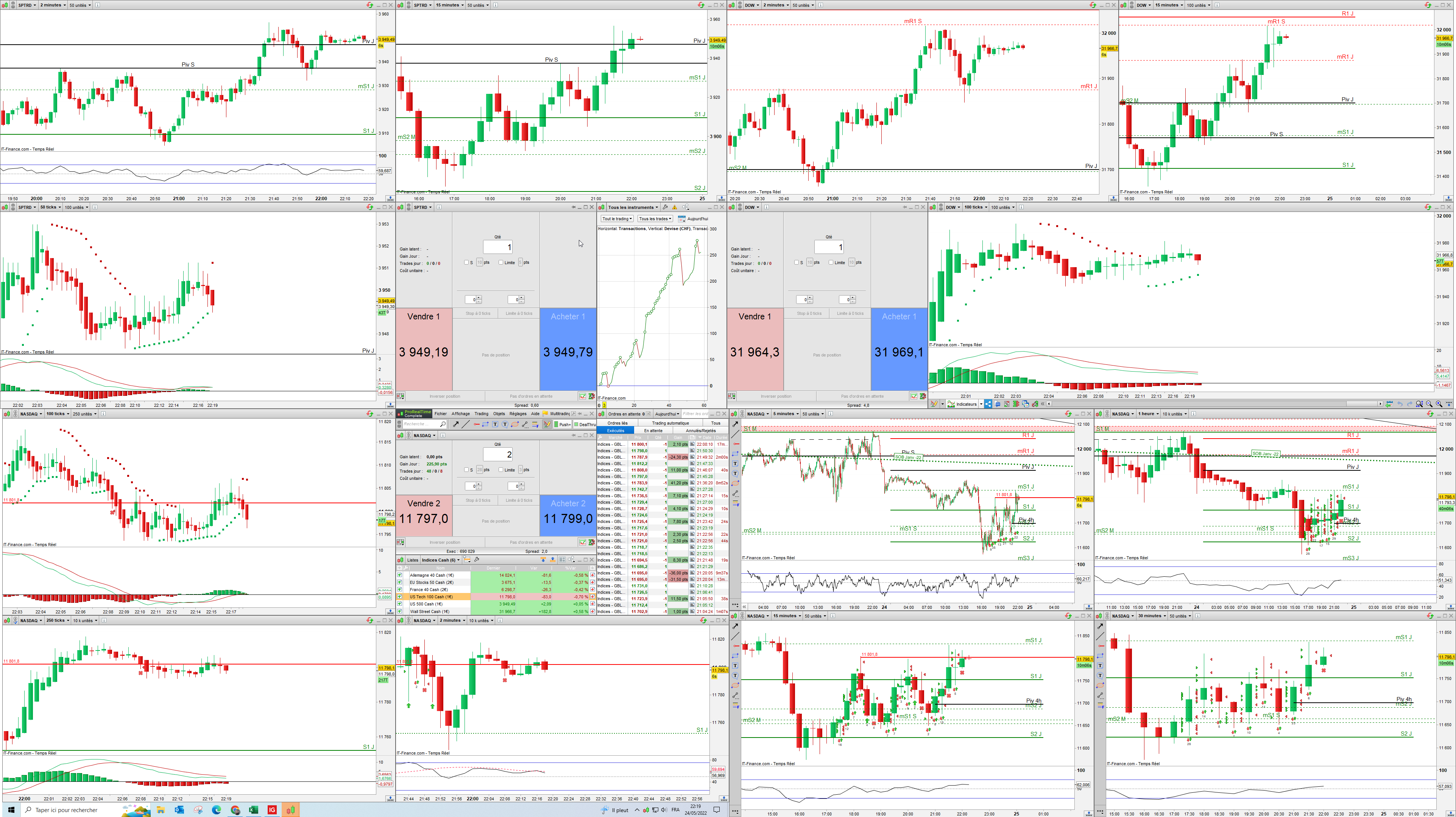
Task: Click the wrench icon in Listes panel
Action: click(477, 560)
